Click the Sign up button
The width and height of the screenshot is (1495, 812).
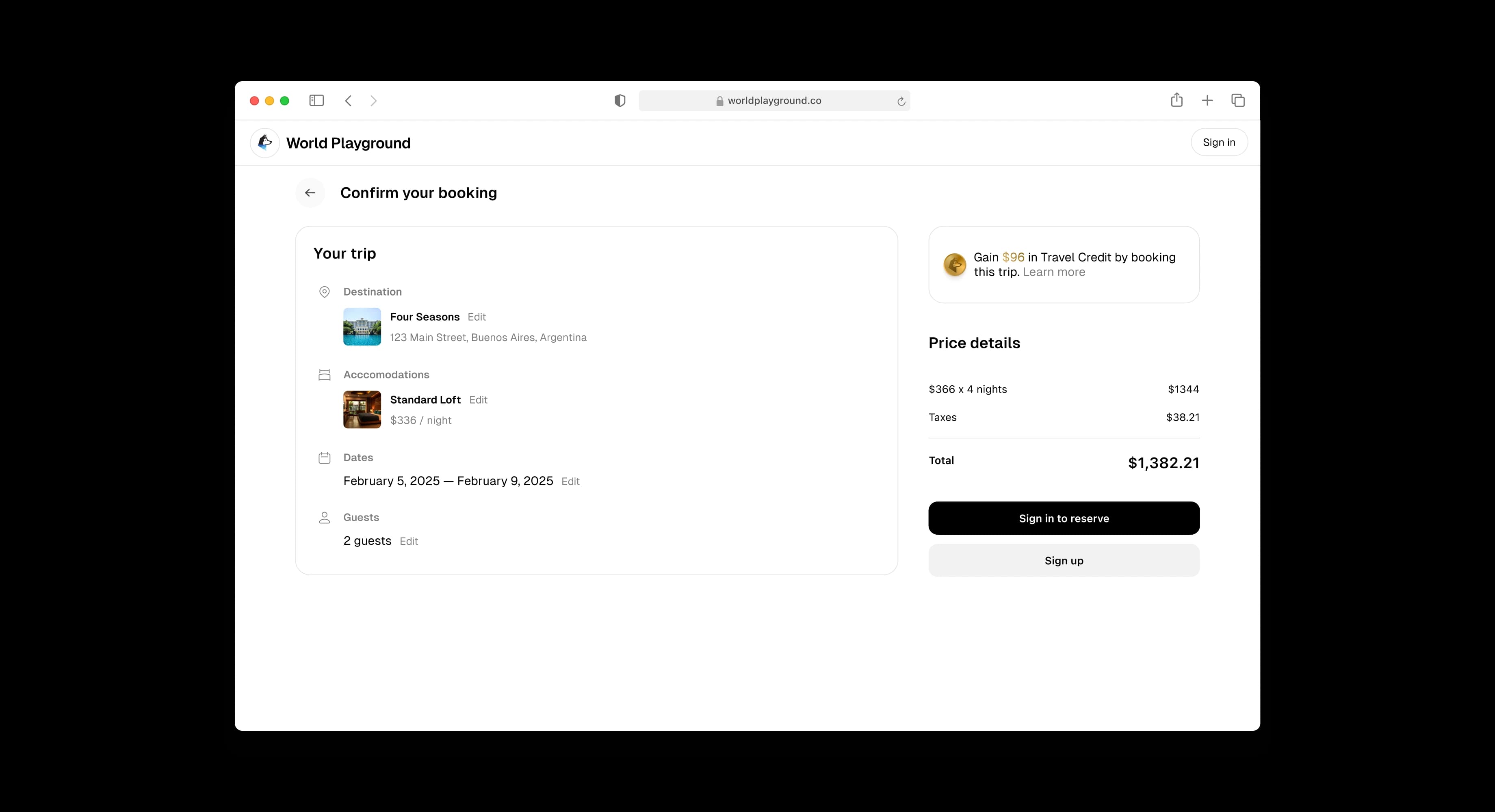coord(1064,560)
